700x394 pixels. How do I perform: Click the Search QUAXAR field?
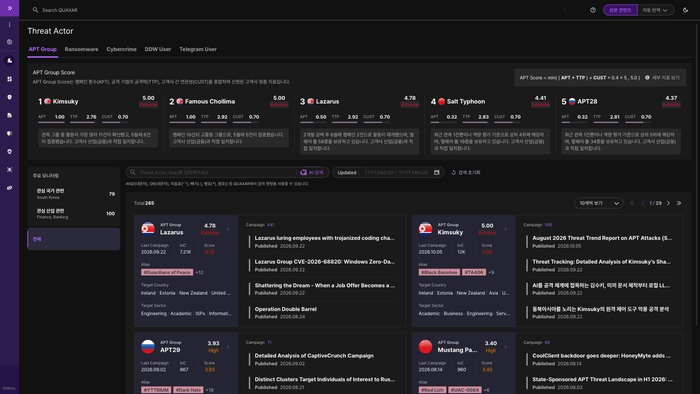point(60,10)
